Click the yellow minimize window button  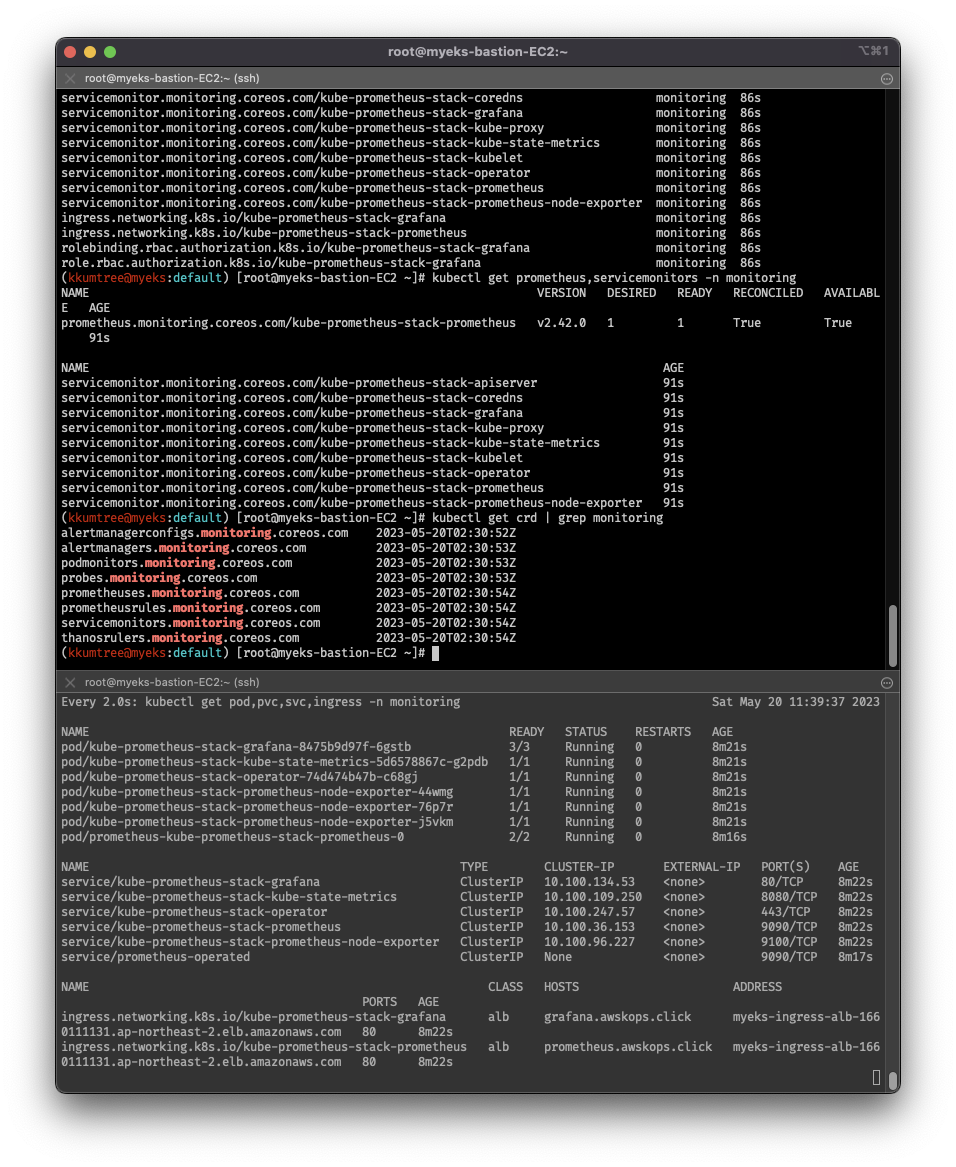[x=90, y=52]
